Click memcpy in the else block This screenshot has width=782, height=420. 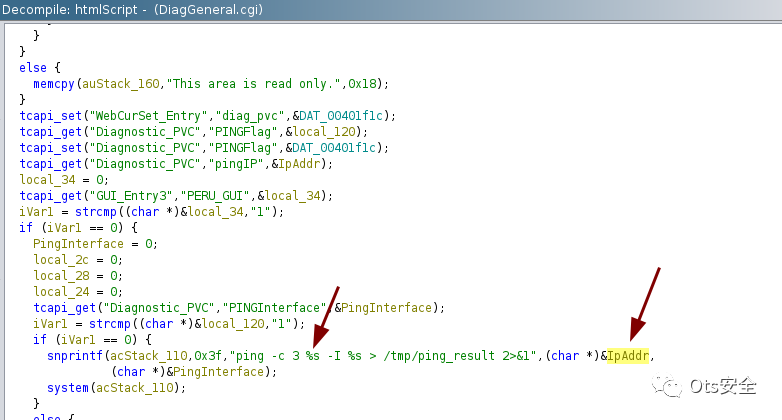point(54,84)
